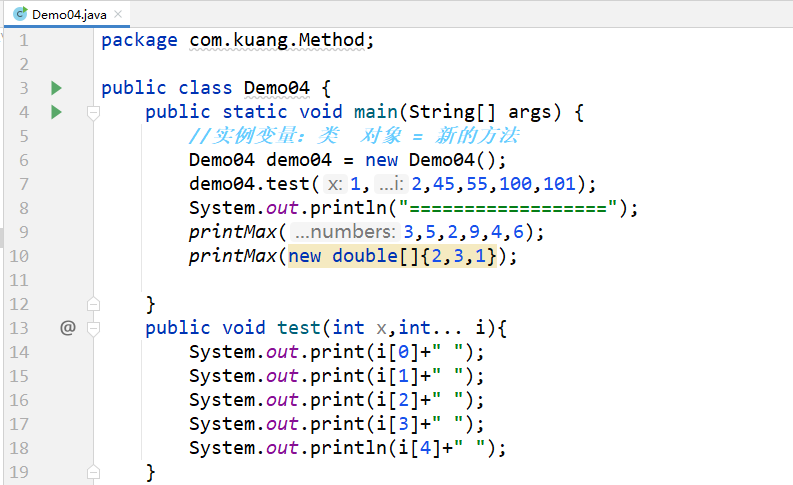Click the ...i: parameter hint on line 7

(391, 184)
